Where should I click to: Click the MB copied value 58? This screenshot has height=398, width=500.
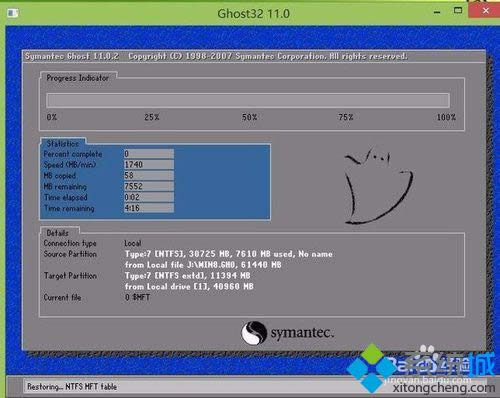149,175
